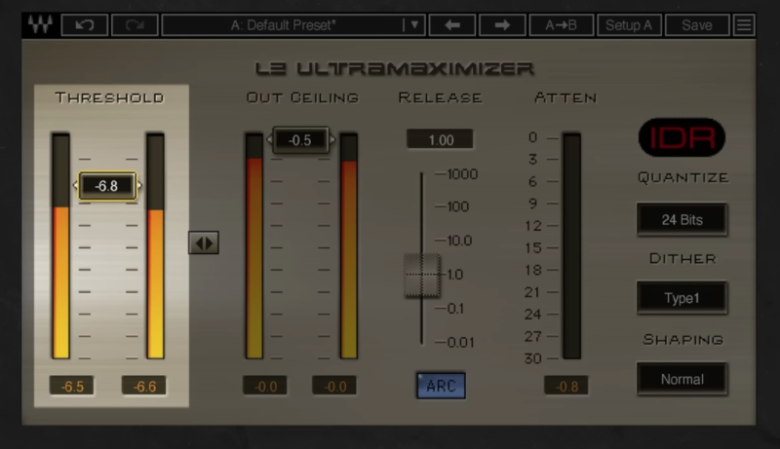780x449 pixels.
Task: Click the right Out Ceiling meter
Action: (349, 246)
